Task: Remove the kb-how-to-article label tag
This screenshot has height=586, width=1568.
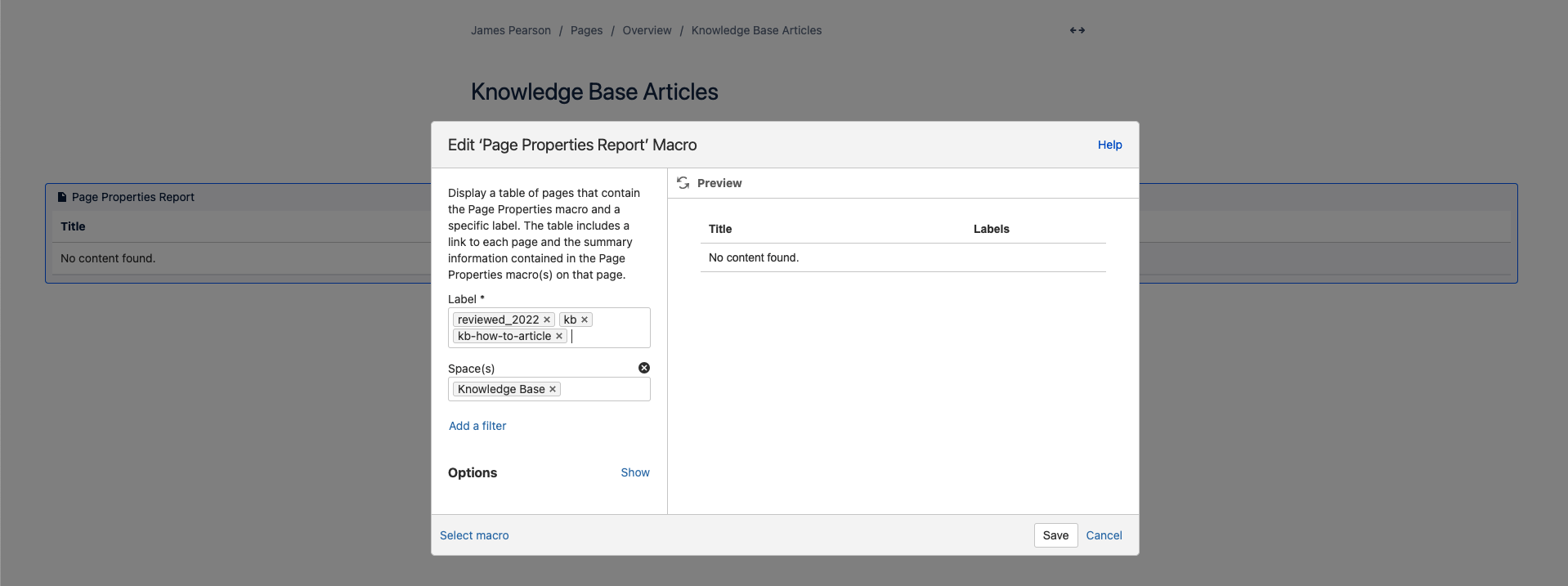Action: [559, 336]
